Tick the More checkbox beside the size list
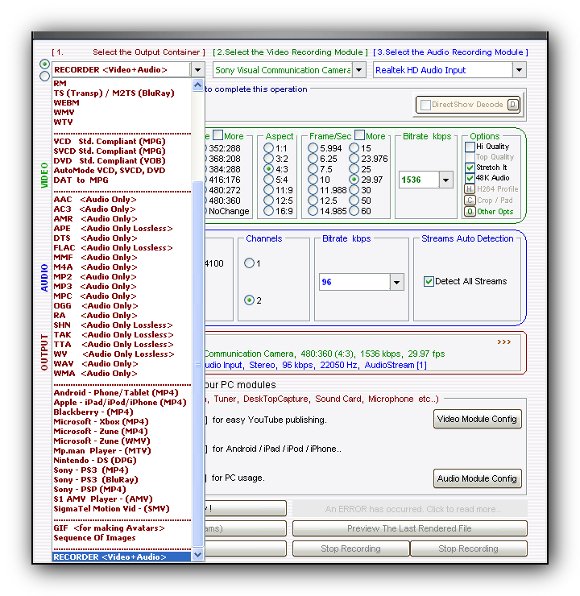This screenshot has width=580, height=596. (218, 135)
